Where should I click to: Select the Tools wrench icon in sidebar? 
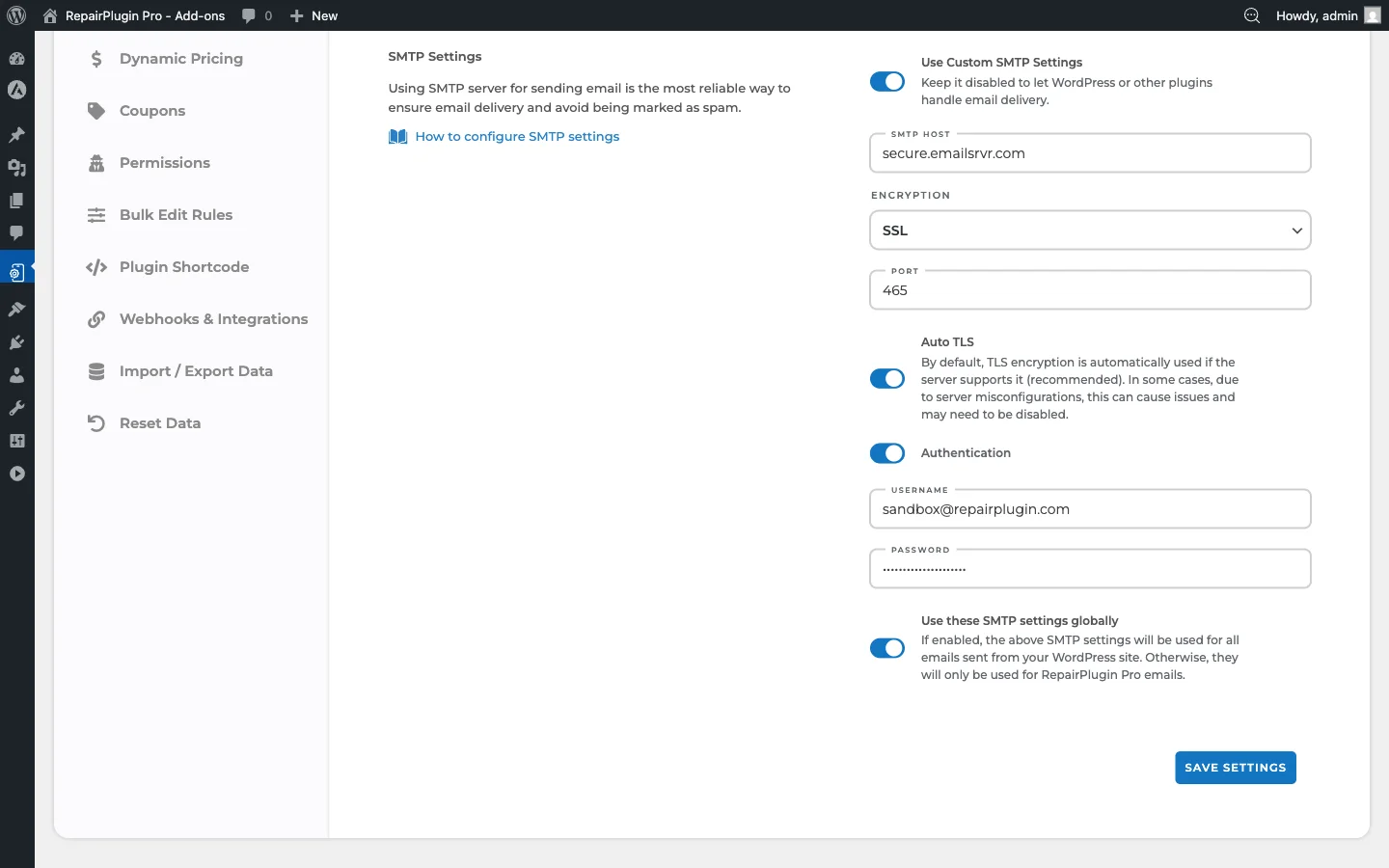16,408
